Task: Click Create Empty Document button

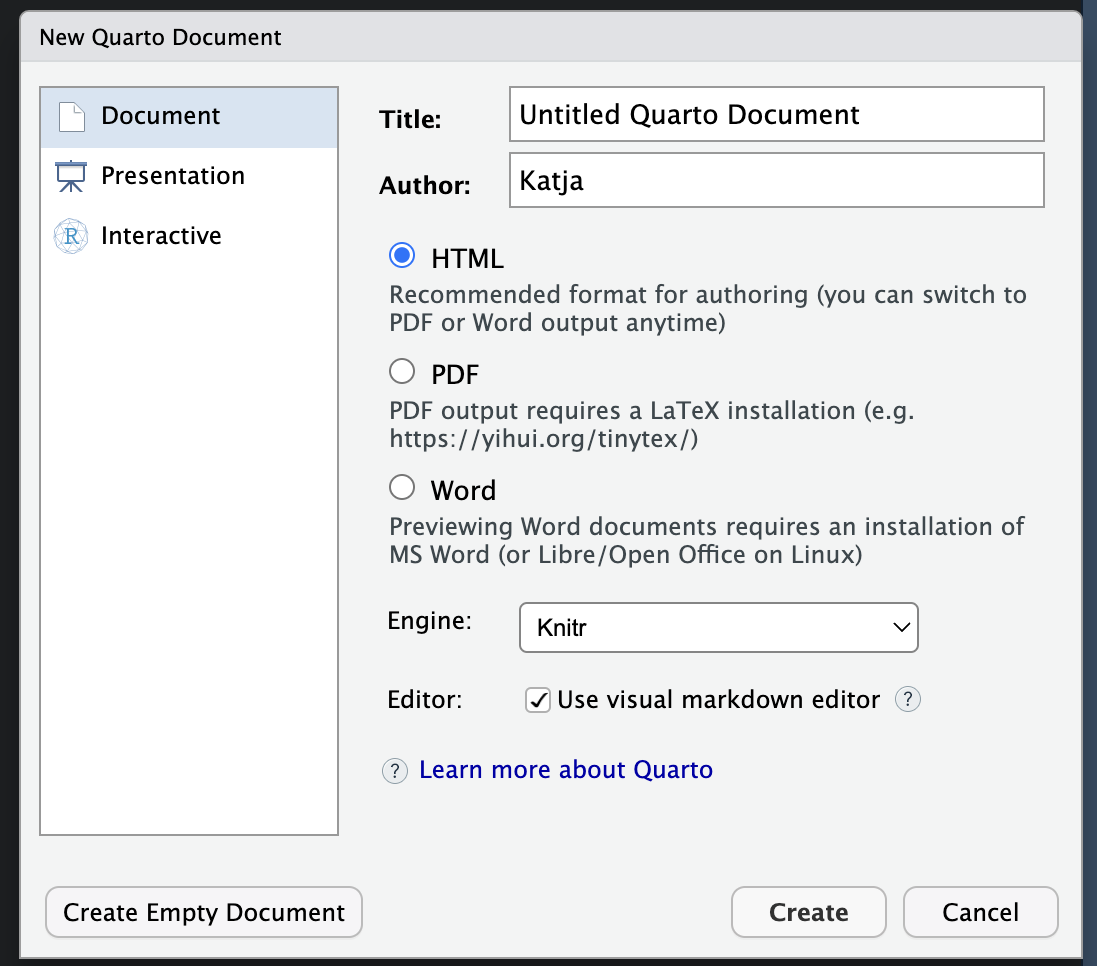Action: click(x=204, y=912)
